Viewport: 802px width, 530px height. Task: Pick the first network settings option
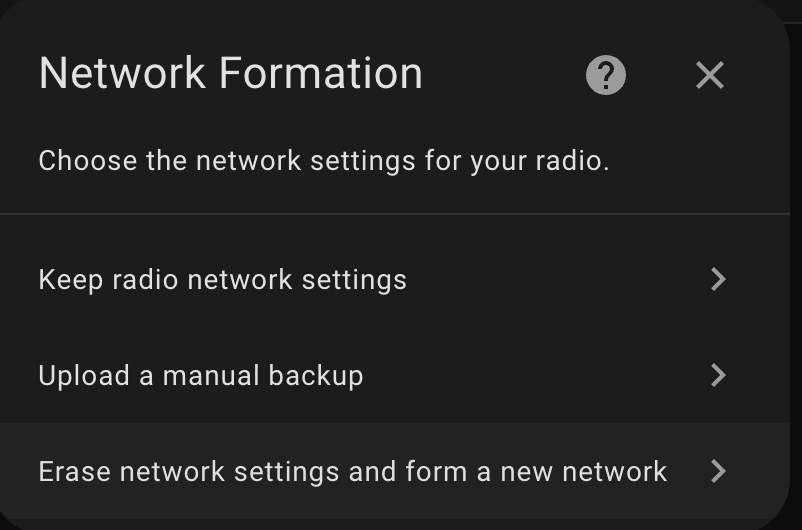(x=395, y=279)
